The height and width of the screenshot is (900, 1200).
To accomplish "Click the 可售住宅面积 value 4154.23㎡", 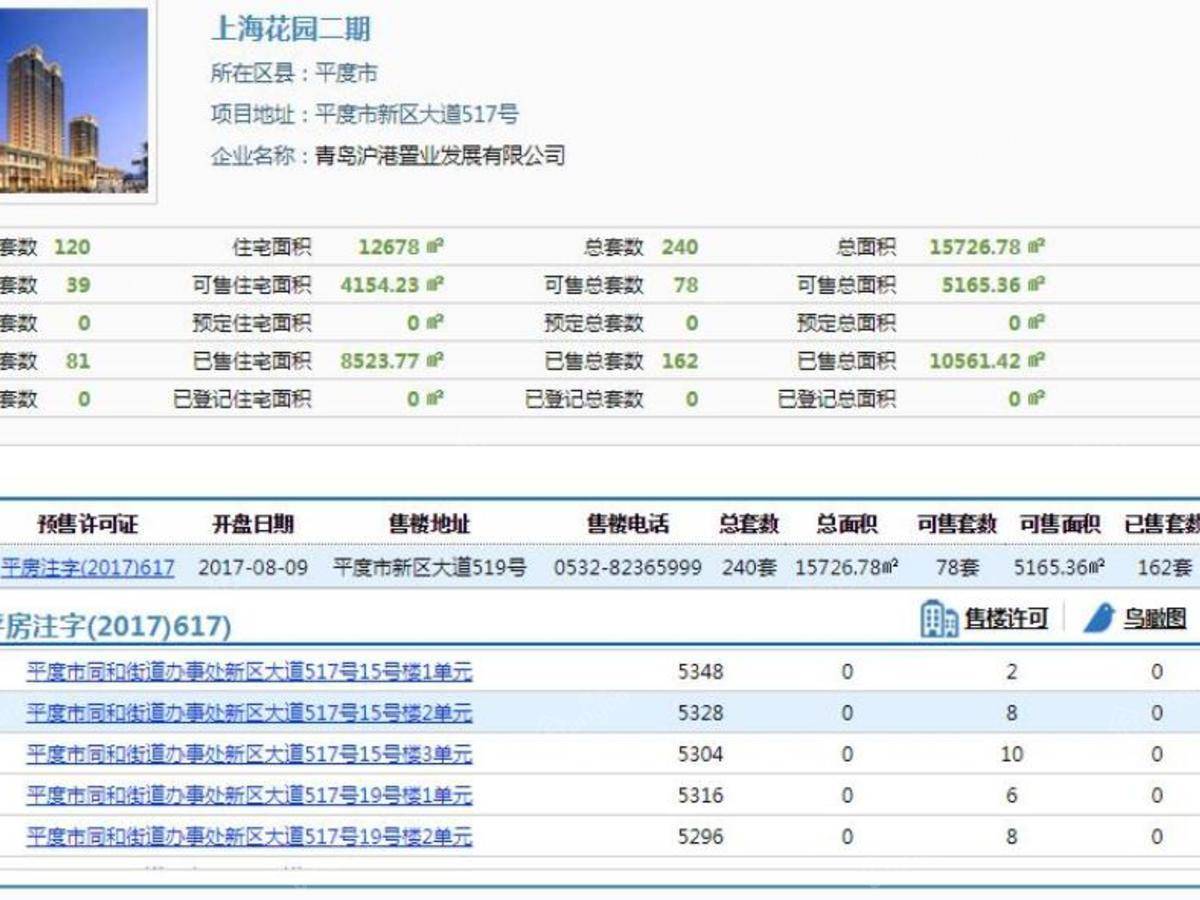I will 392,285.
